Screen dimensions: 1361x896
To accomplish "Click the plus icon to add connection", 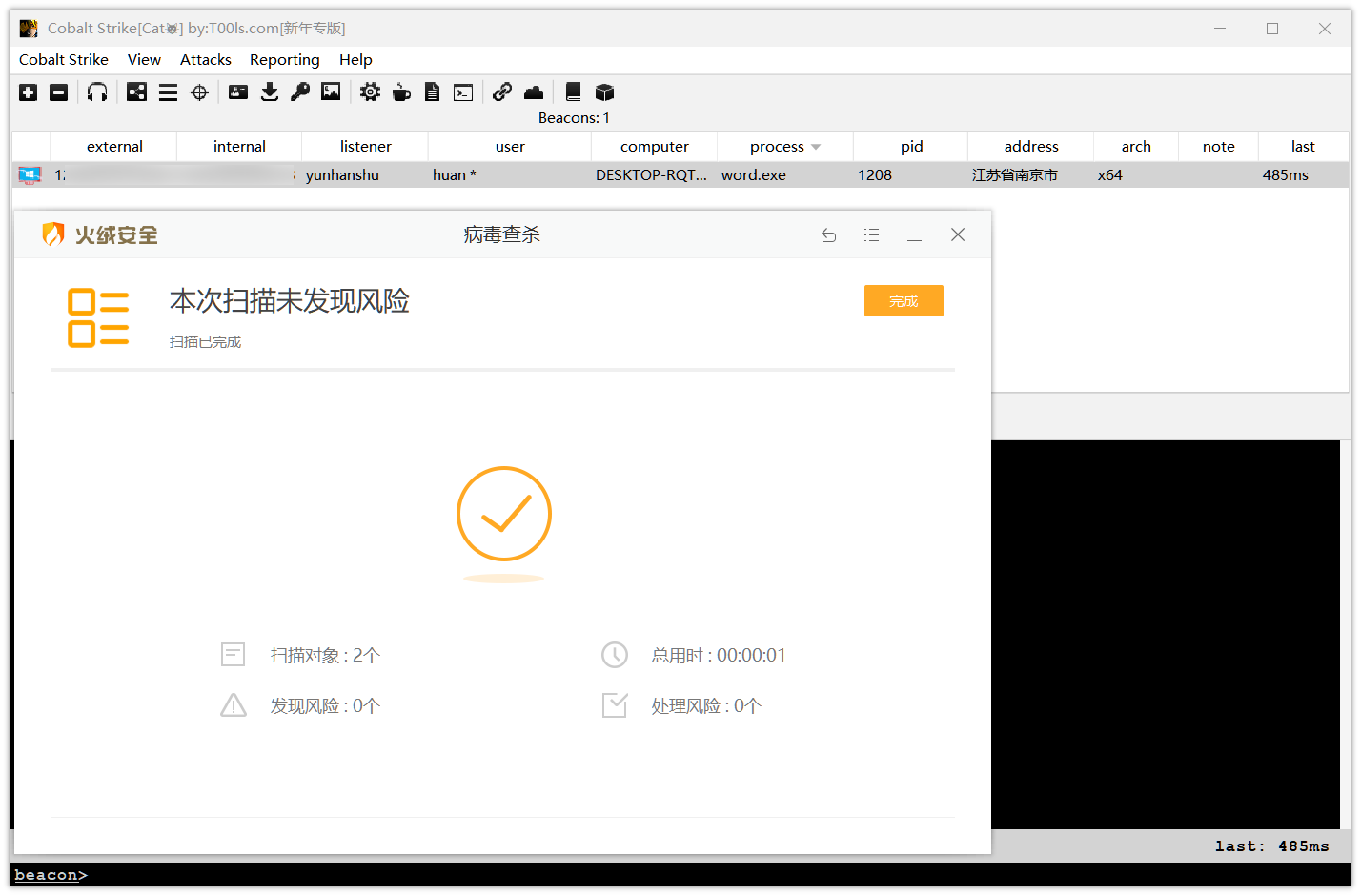I will (x=29, y=92).
